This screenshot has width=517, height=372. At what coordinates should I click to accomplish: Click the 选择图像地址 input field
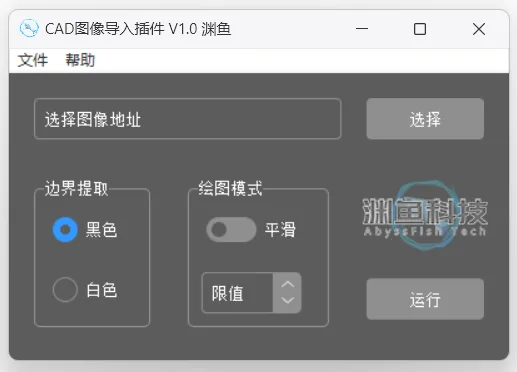click(x=188, y=119)
